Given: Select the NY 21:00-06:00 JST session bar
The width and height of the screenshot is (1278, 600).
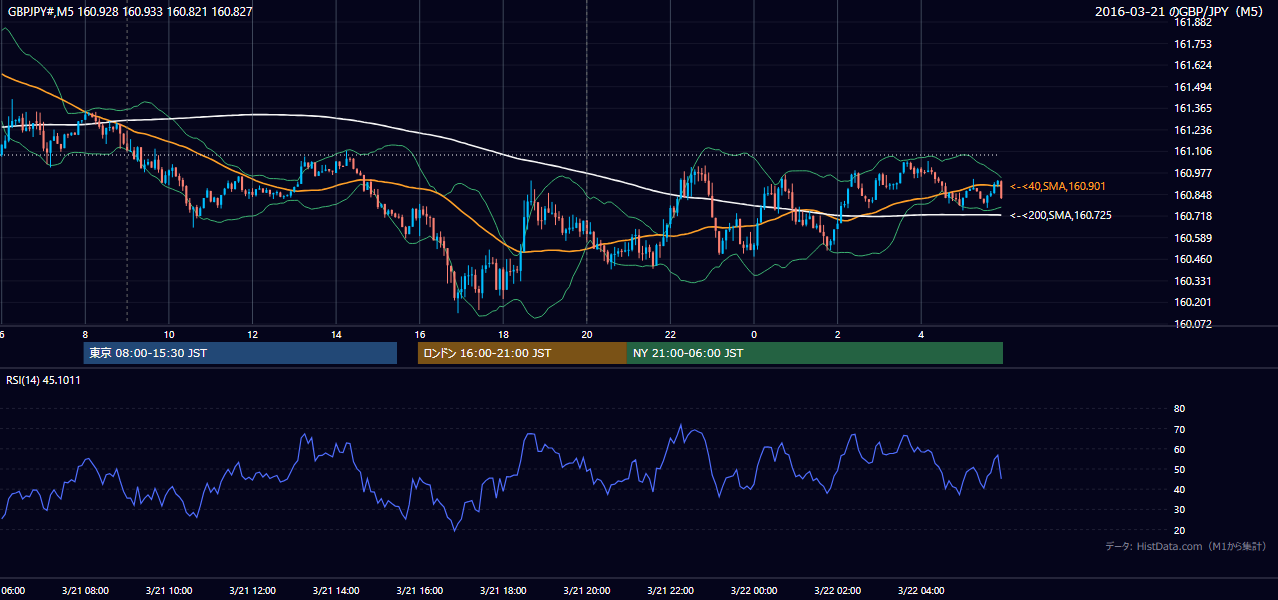Looking at the screenshot, I should click(815, 353).
